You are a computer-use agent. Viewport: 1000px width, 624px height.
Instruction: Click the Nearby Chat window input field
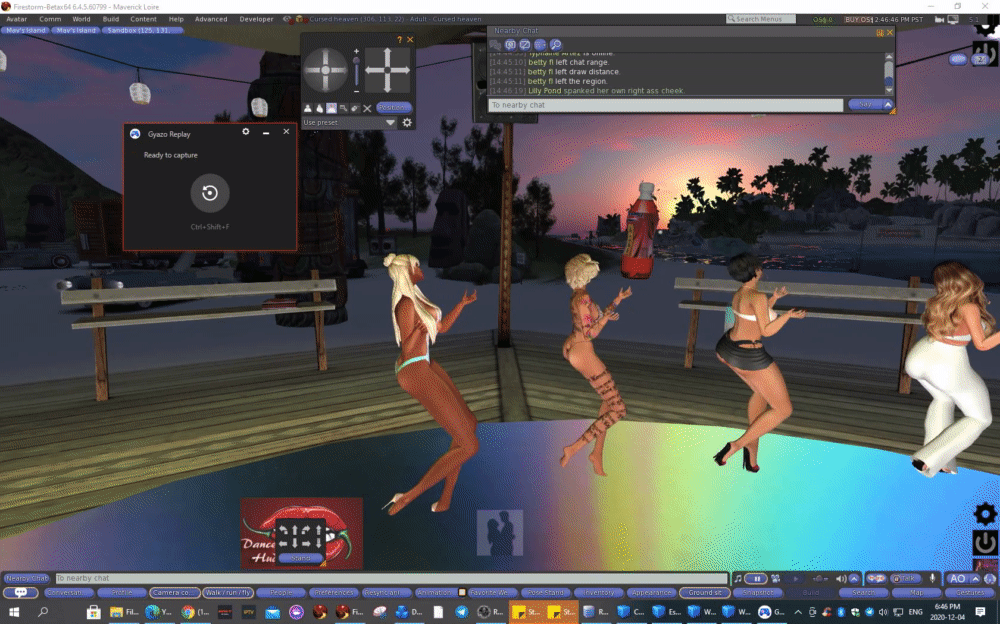point(666,105)
